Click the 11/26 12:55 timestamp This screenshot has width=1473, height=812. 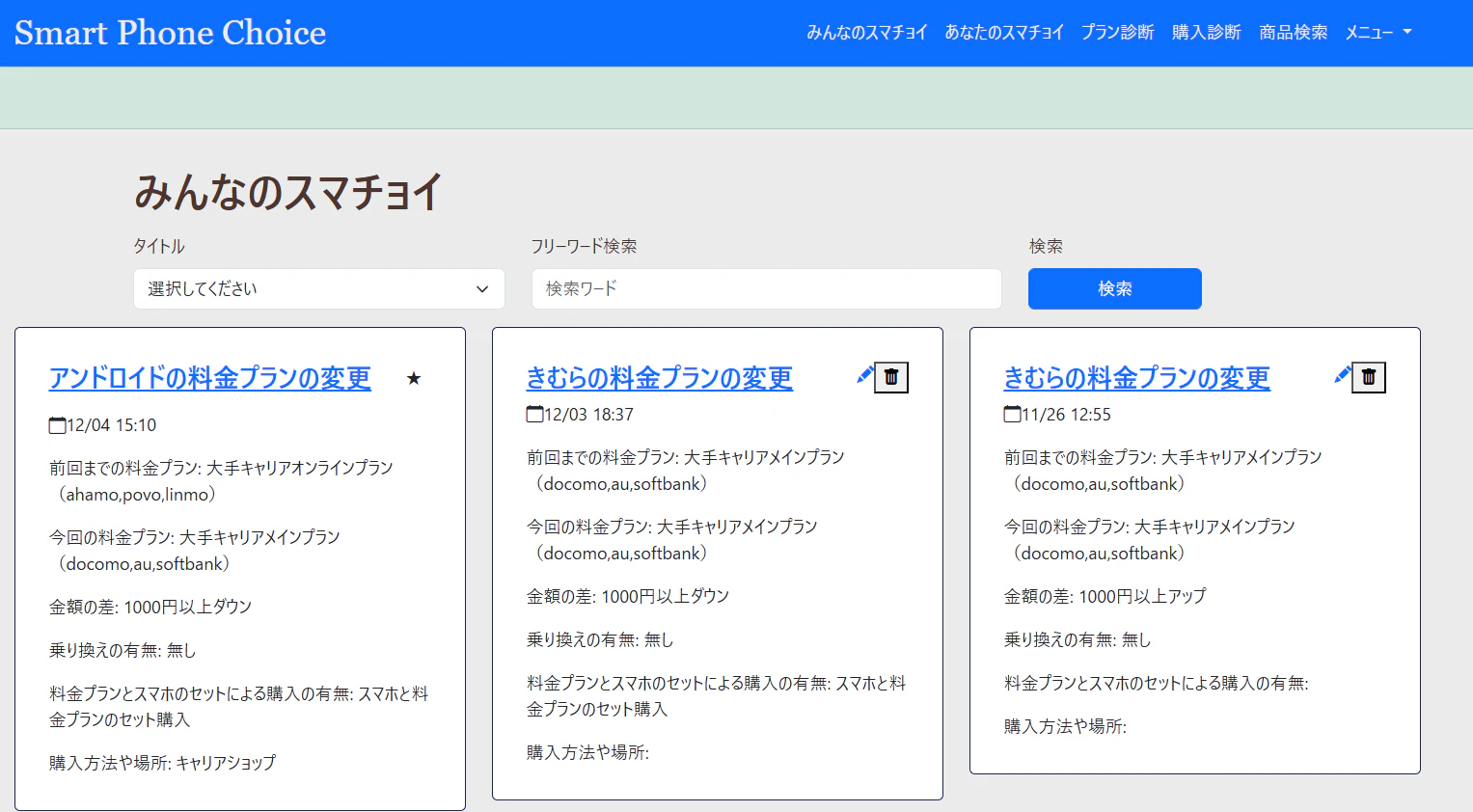(x=1066, y=415)
